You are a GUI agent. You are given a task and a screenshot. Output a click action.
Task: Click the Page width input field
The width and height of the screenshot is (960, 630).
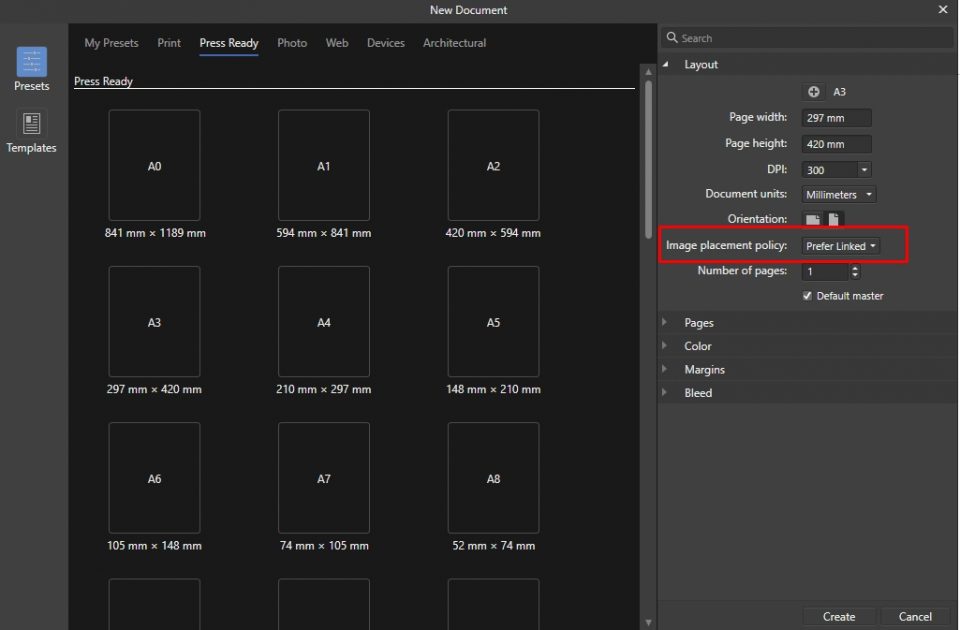(x=836, y=118)
